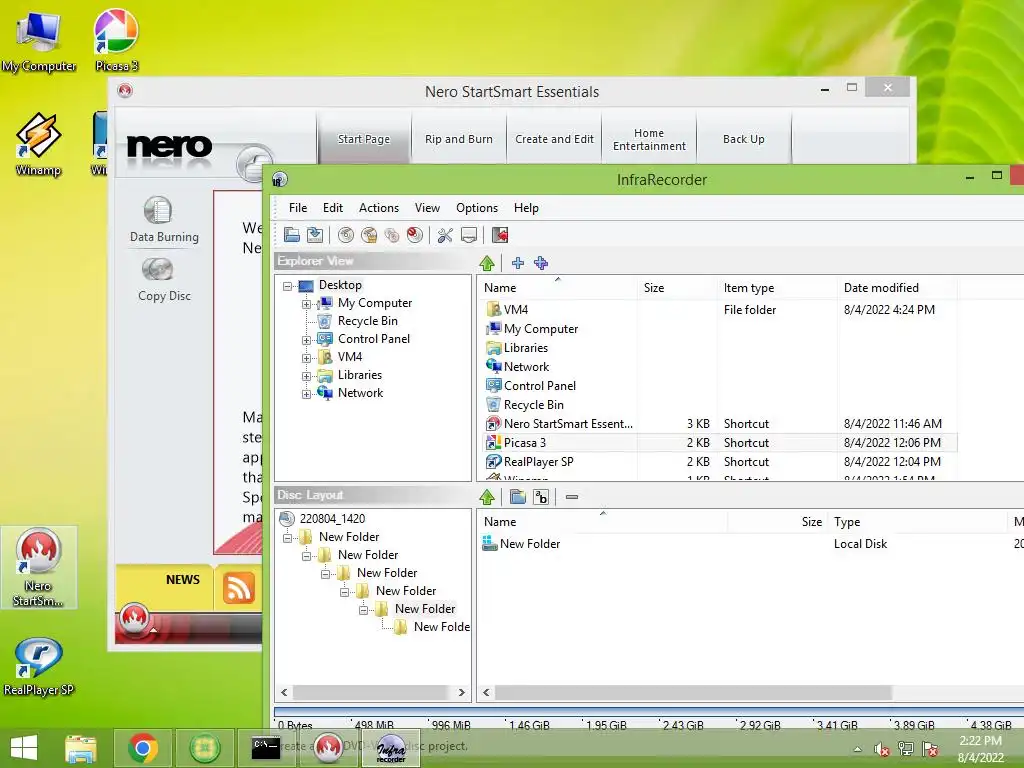Open the Edit menu
The image size is (1024, 768).
[332, 208]
